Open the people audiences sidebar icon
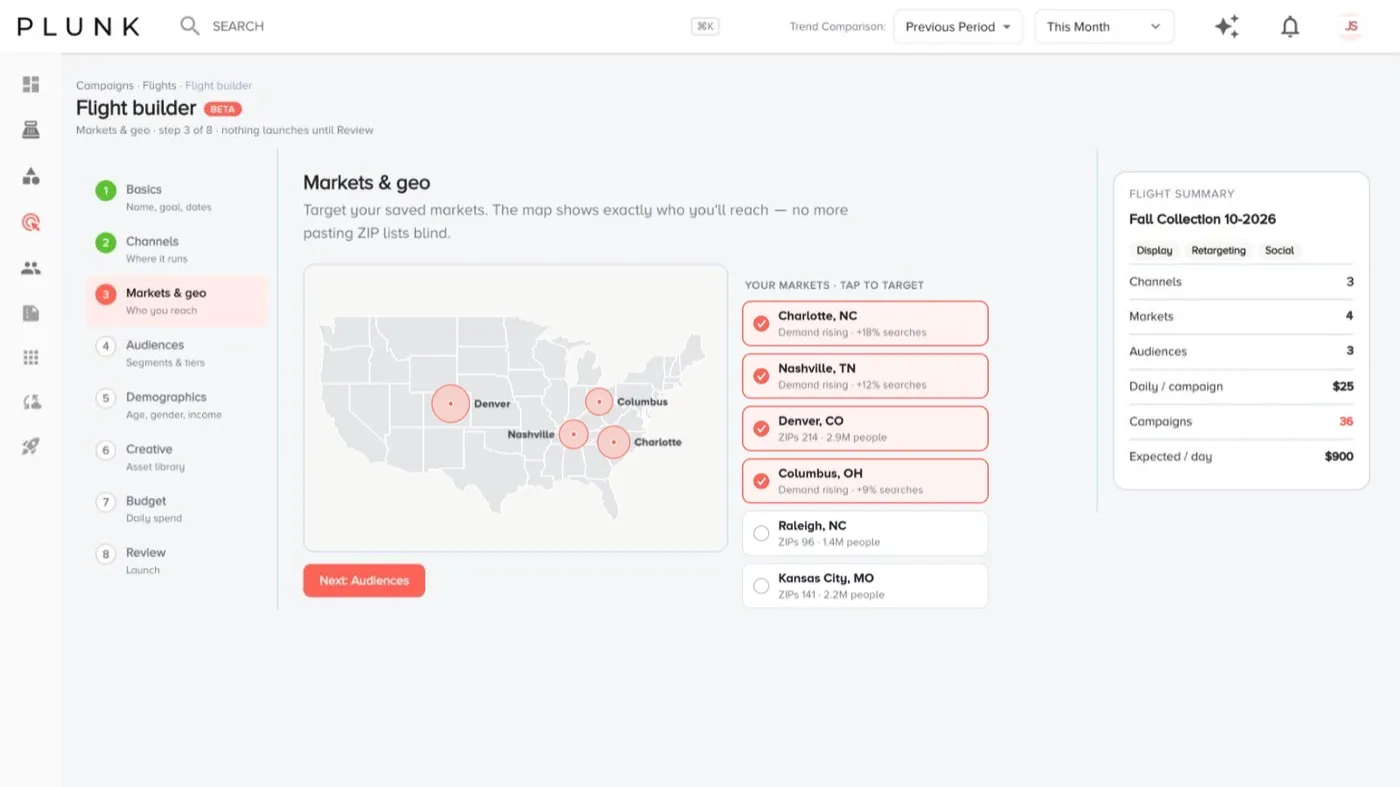 pos(31,268)
